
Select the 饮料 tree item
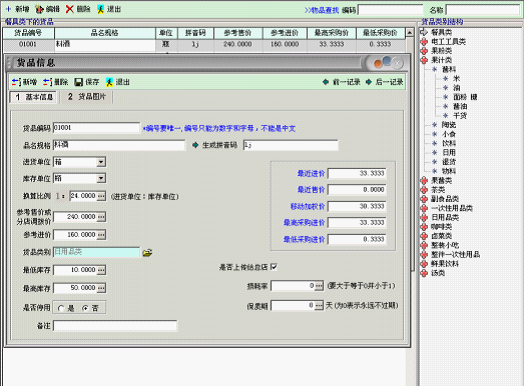click(x=449, y=143)
